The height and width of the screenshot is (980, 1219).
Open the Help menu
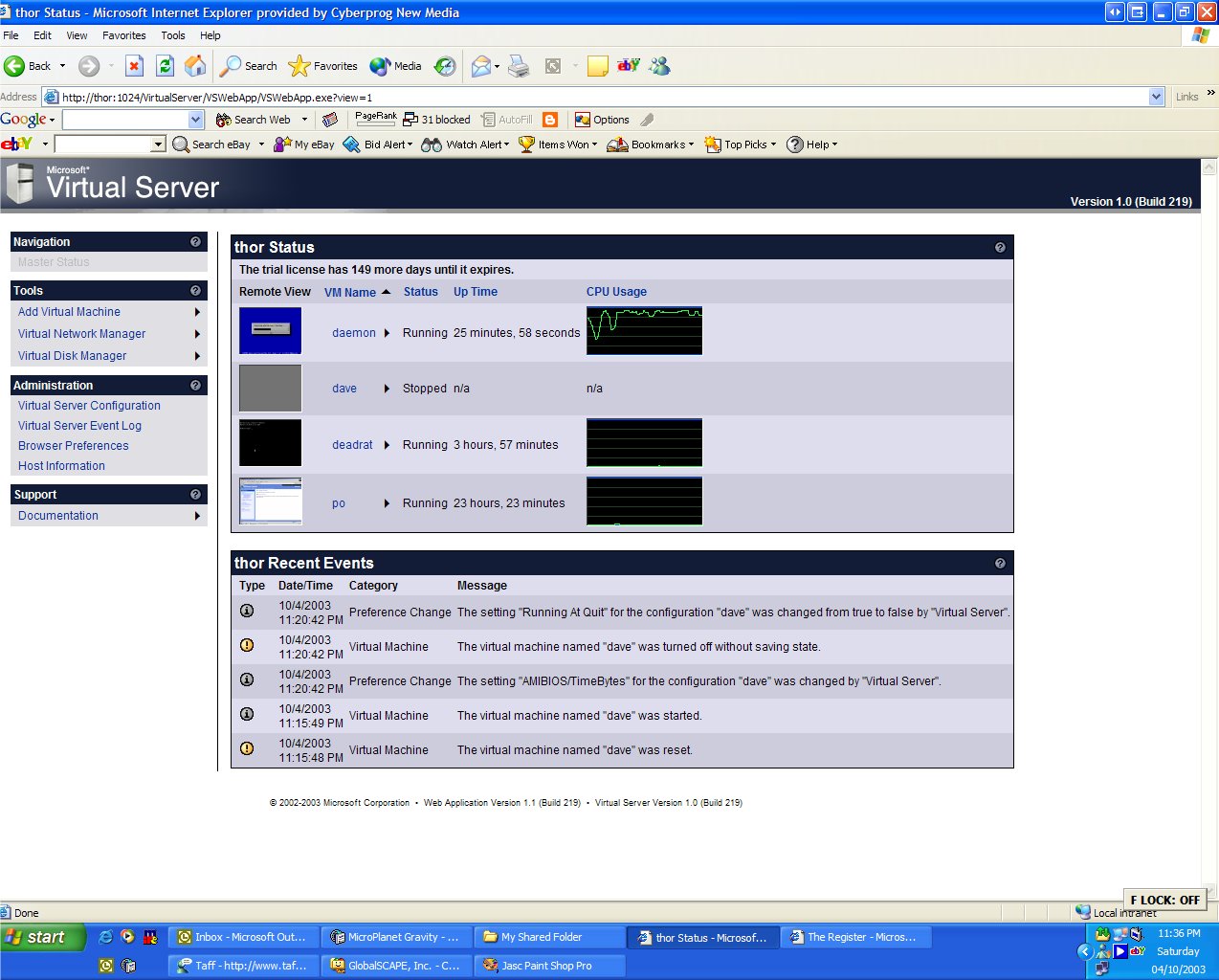tap(211, 35)
